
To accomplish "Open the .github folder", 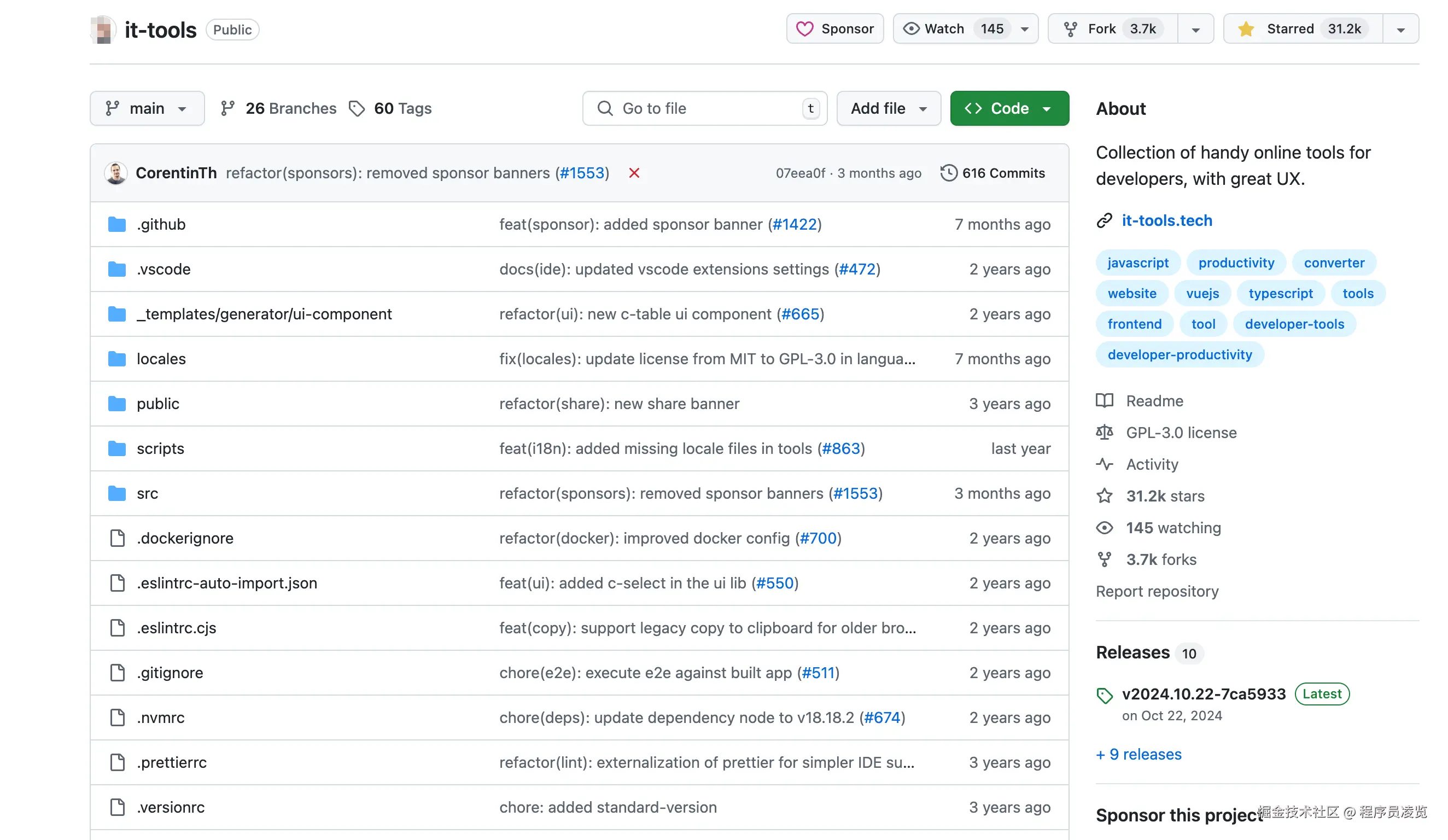I will click(161, 224).
